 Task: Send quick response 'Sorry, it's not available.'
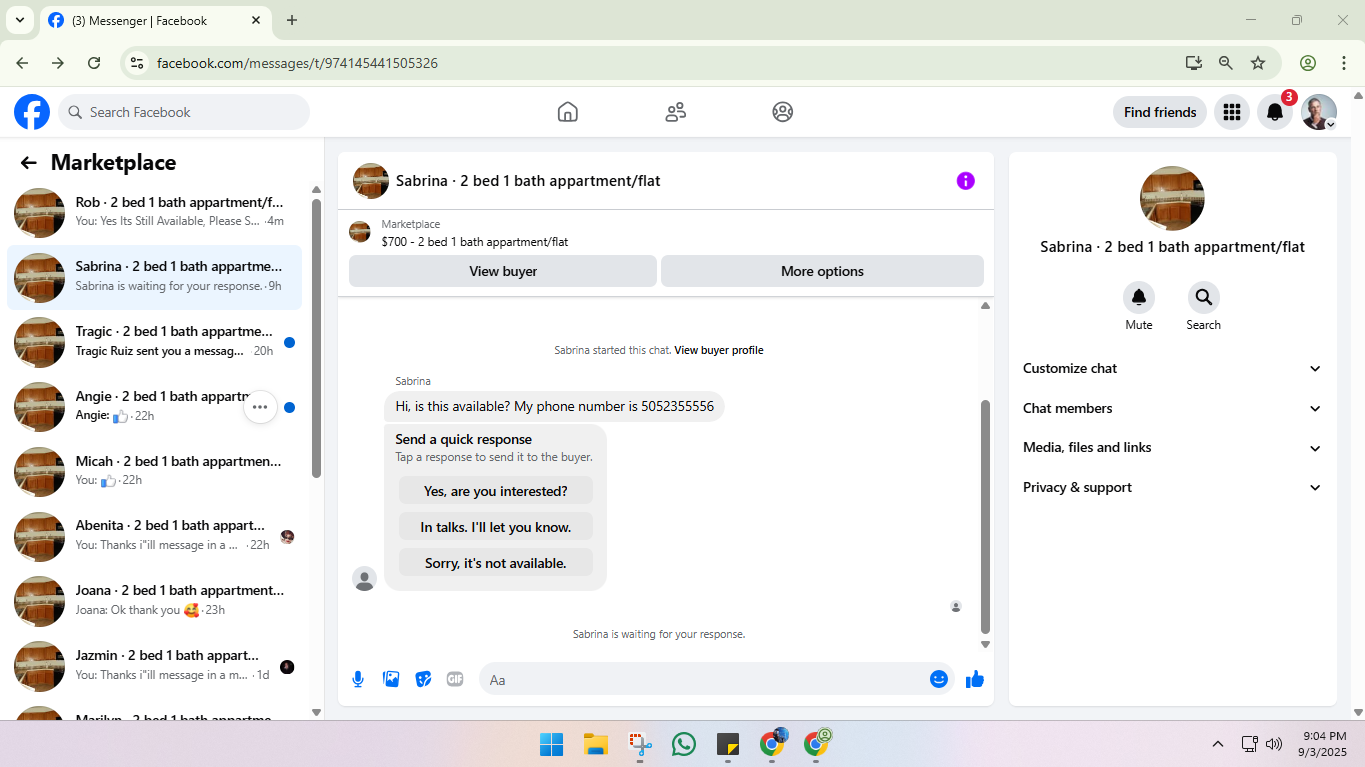point(496,563)
